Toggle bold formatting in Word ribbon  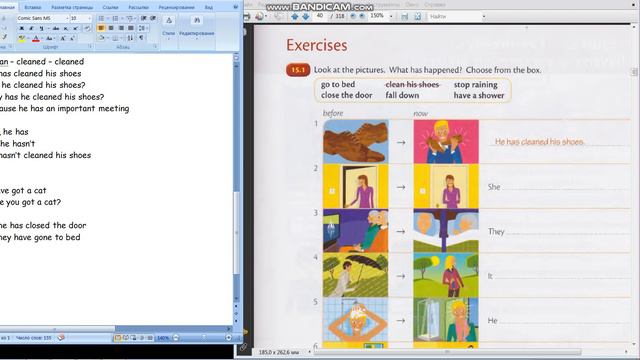pos(22,28)
